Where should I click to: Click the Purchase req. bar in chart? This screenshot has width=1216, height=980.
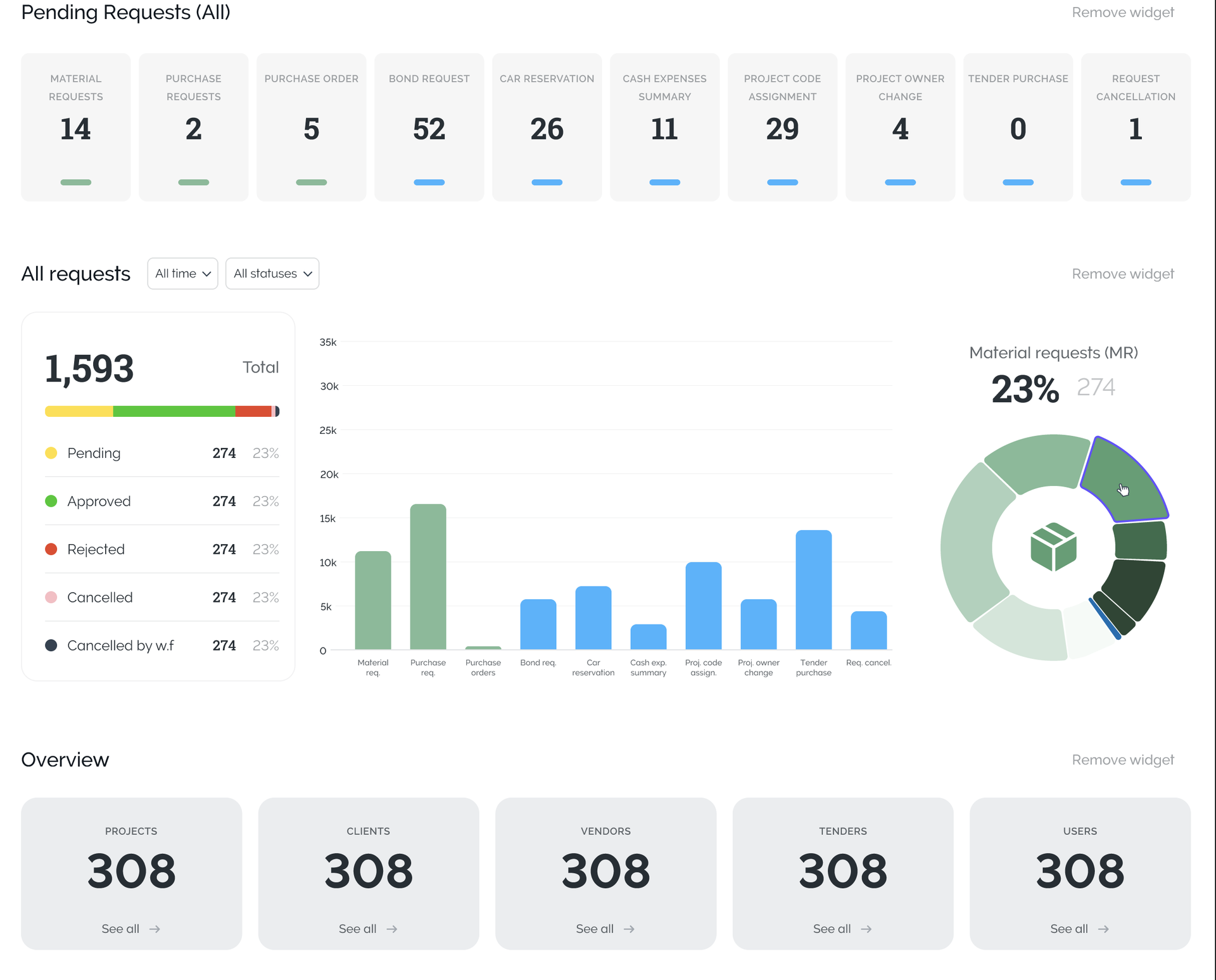(428, 576)
